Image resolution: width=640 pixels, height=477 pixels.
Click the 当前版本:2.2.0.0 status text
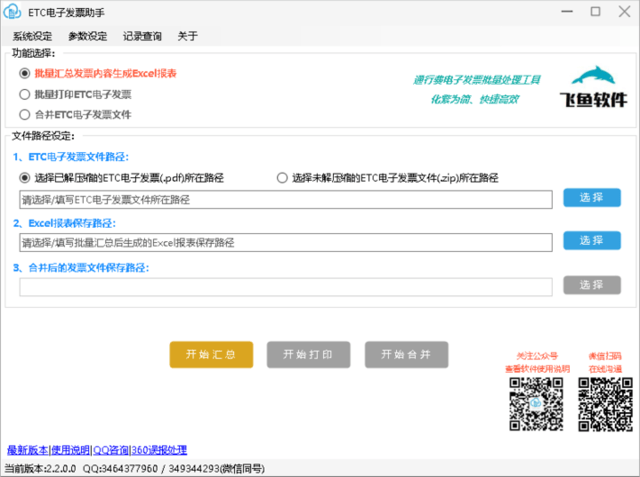point(40,468)
